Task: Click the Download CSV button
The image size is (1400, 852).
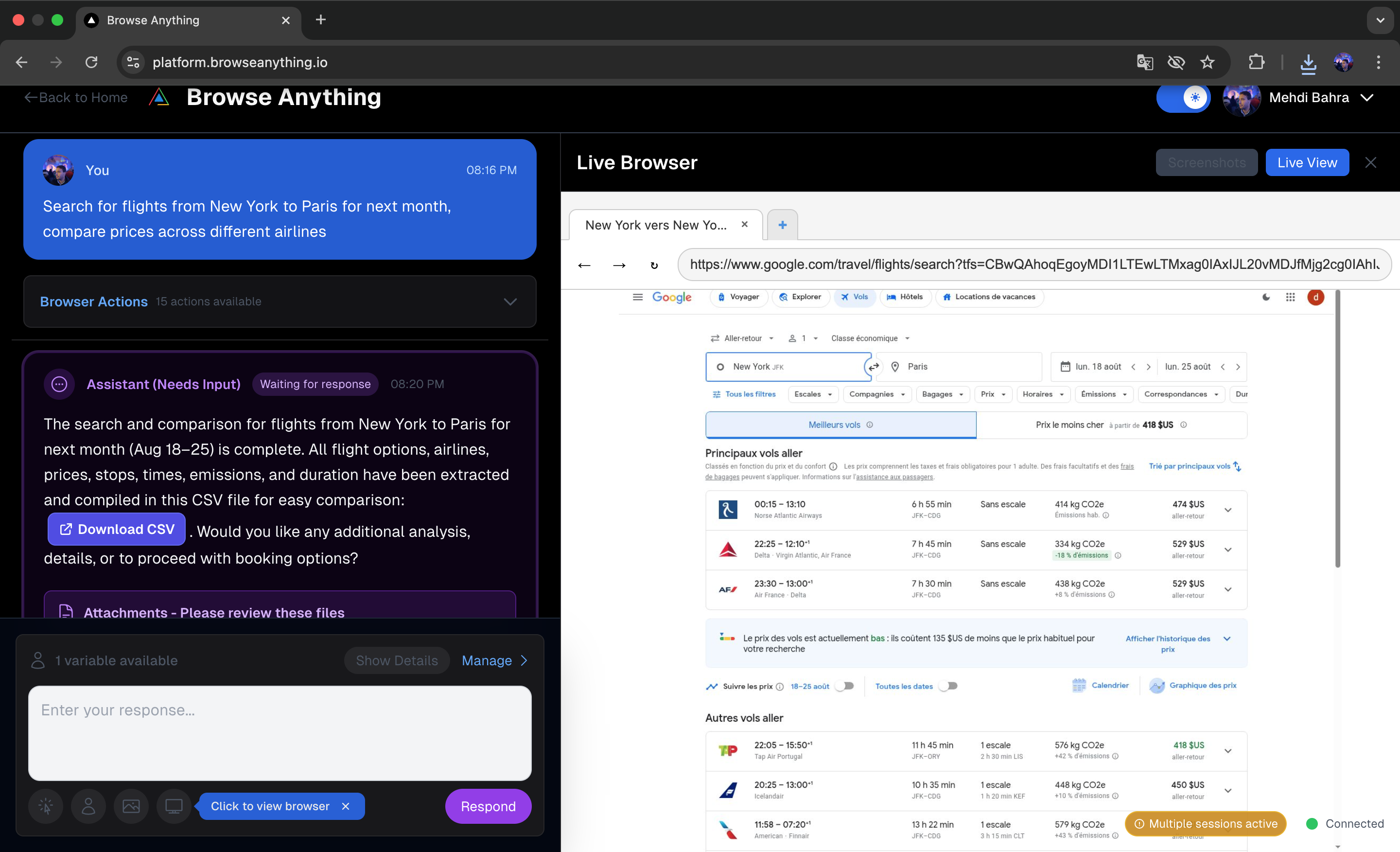Action: click(x=116, y=529)
